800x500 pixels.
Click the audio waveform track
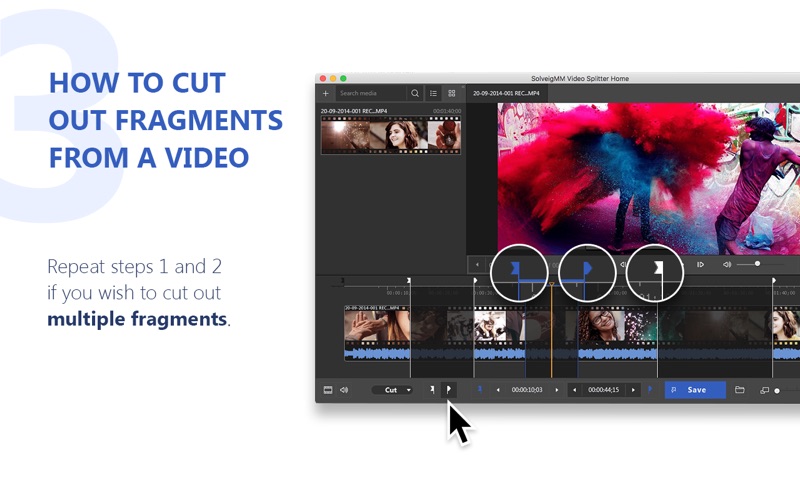[x=572, y=354]
